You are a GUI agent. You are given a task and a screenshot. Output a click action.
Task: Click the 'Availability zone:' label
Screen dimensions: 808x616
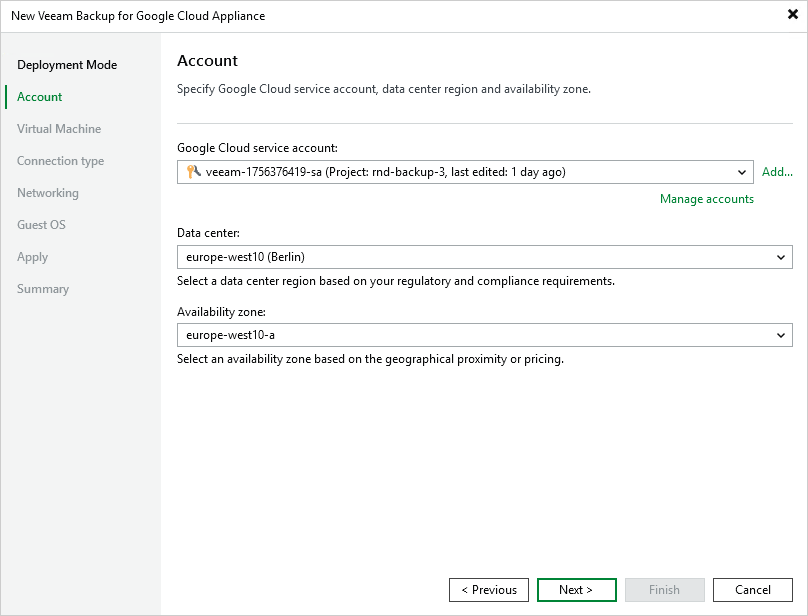tap(221, 312)
